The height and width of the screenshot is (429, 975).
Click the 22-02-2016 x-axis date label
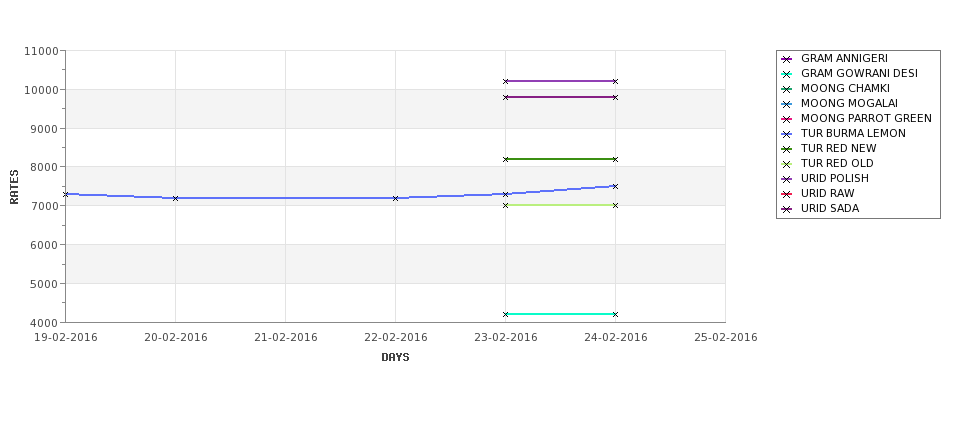pos(395,338)
